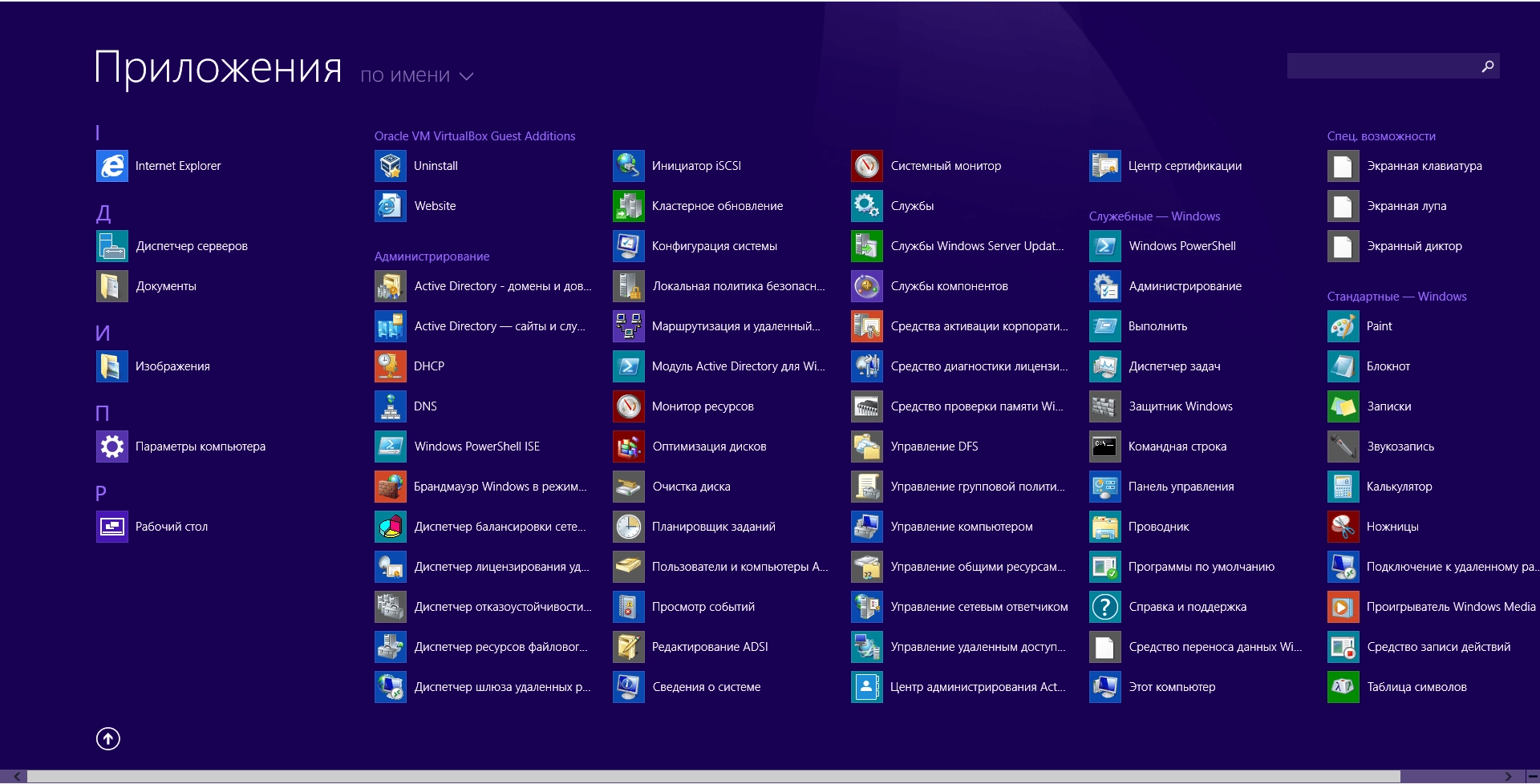Open Параметры компьютера gear icon
The height and width of the screenshot is (784, 1540).
click(111, 447)
